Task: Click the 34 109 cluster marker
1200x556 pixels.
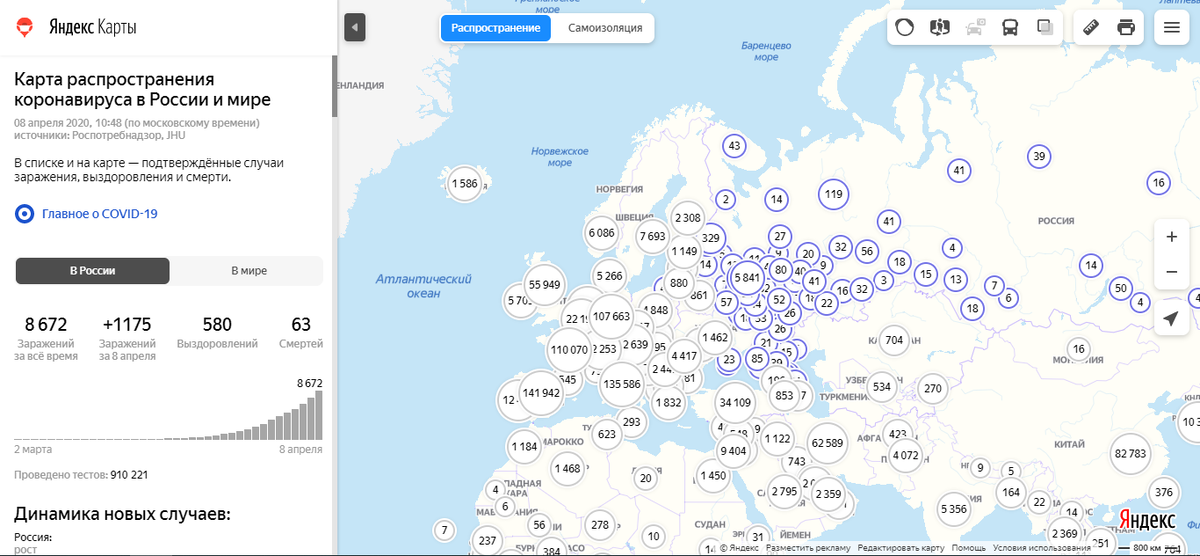Action: click(735, 402)
